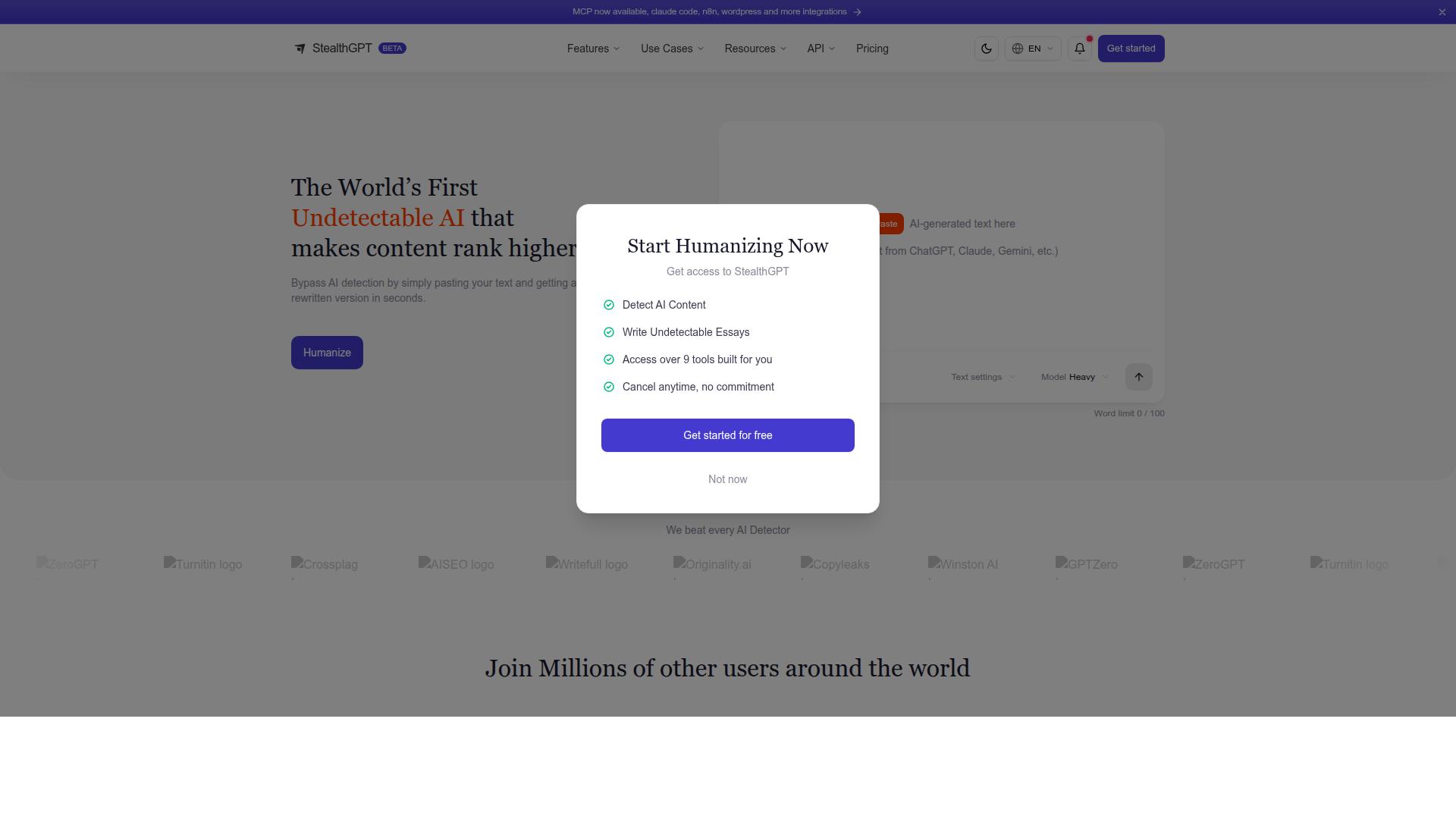Click the Detect AI Content checkmark icon
Screen dimensions: 1456x819
point(608,305)
